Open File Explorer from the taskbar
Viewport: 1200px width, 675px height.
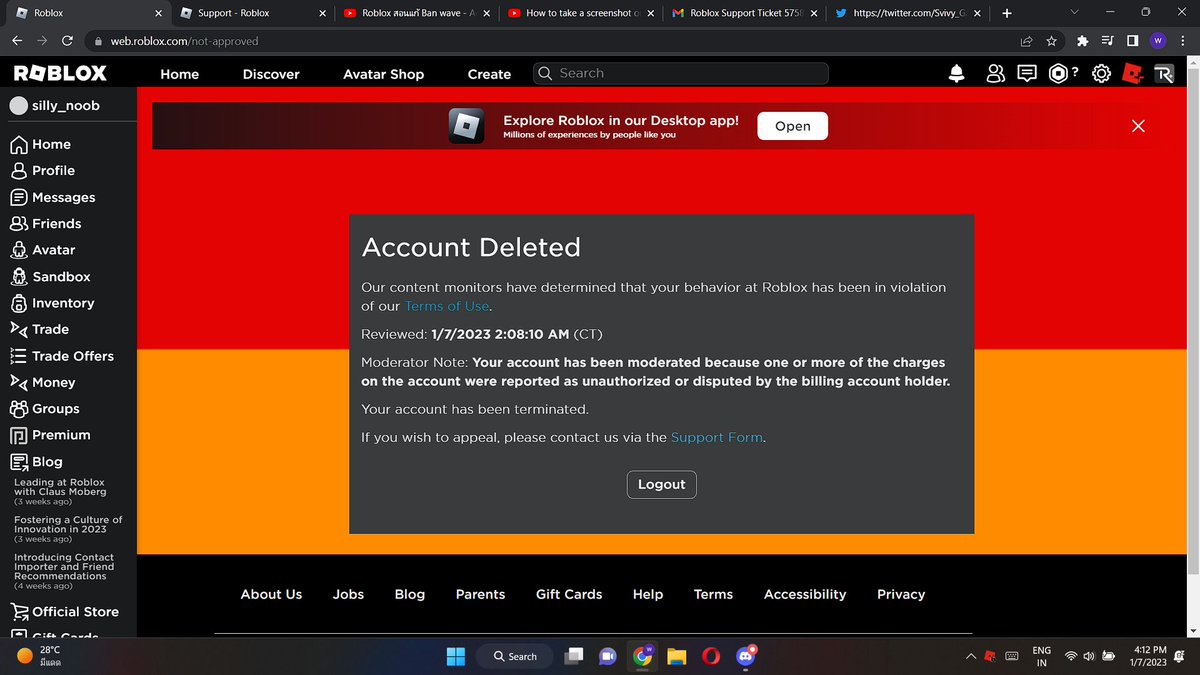click(677, 656)
